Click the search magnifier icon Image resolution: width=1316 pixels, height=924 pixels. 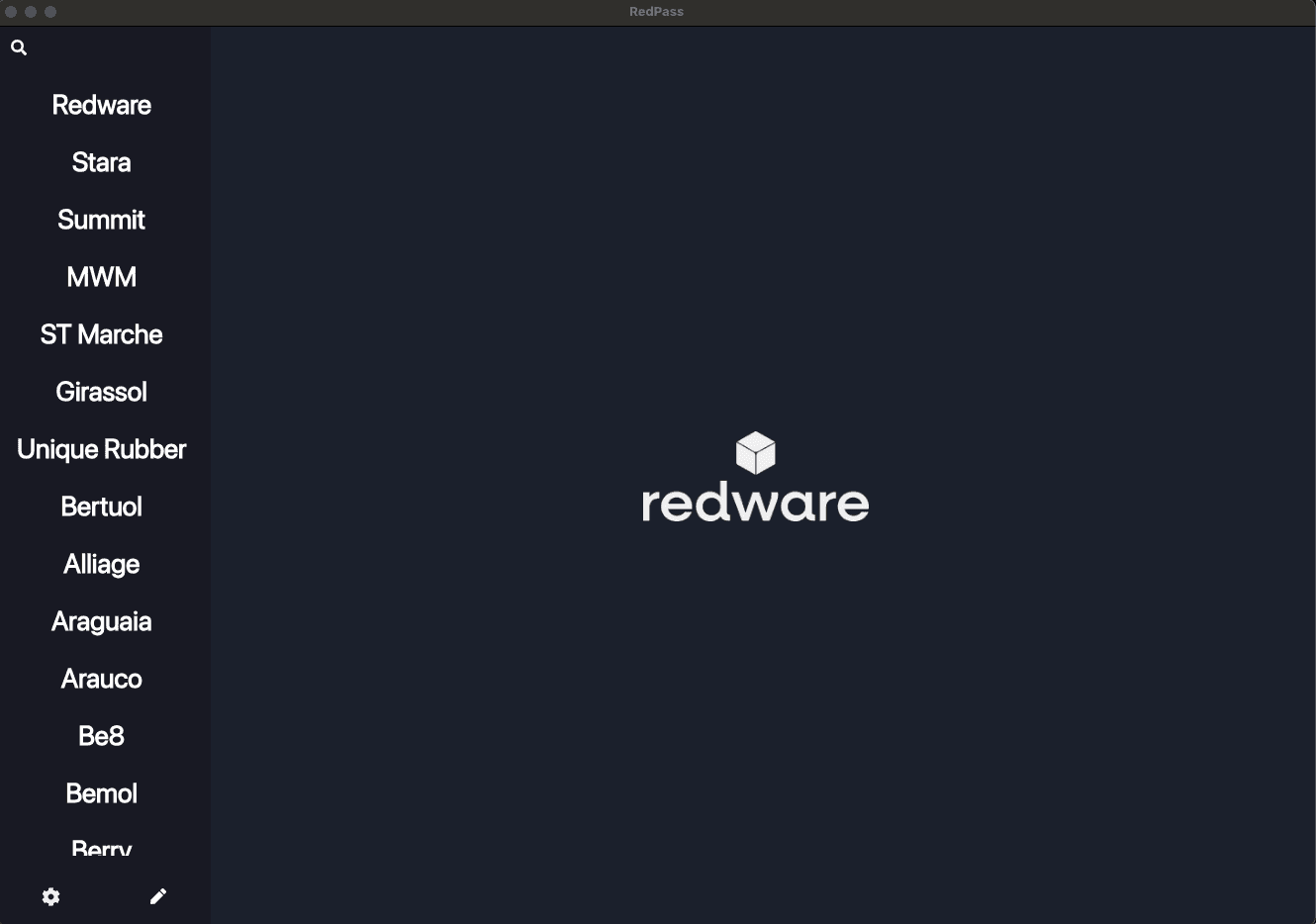tap(19, 47)
